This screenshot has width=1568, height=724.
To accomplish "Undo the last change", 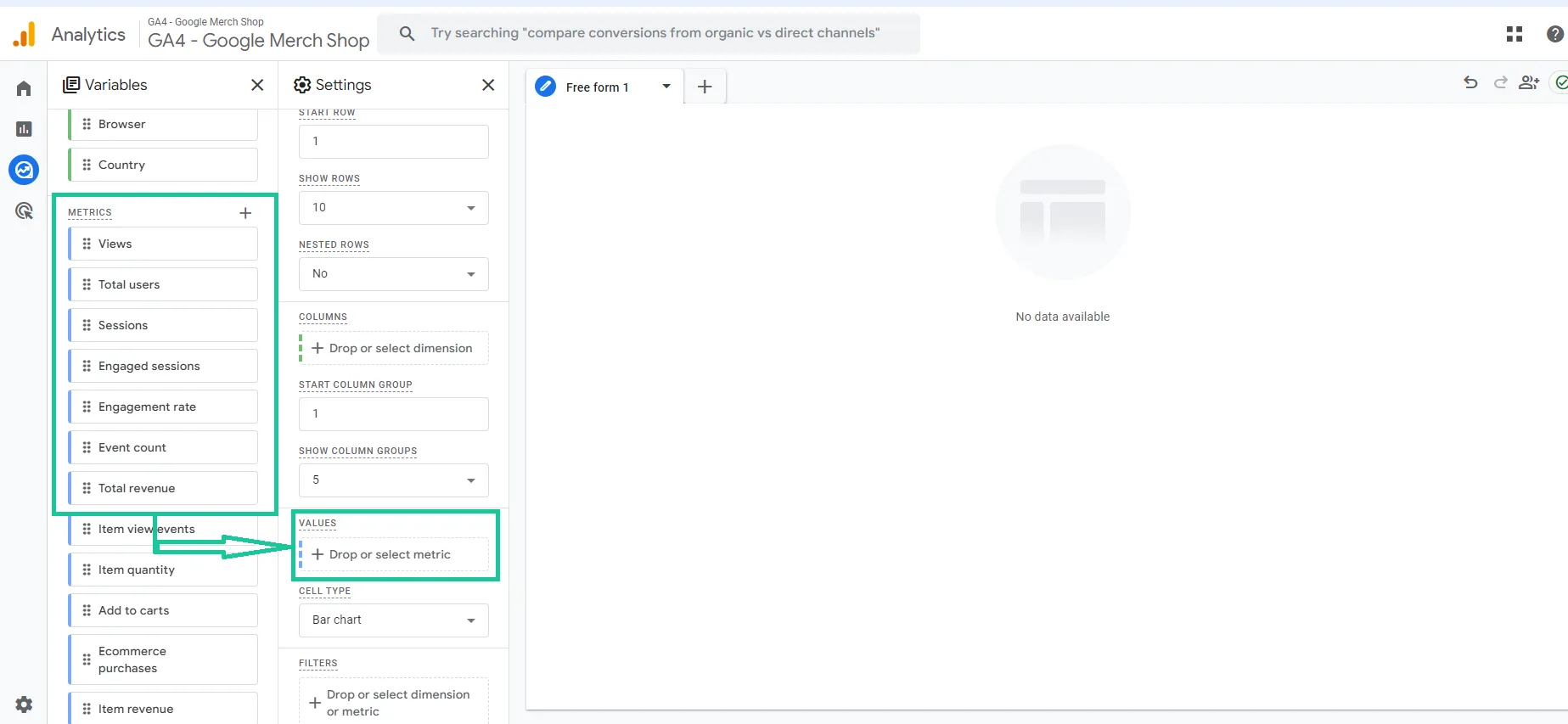I will coord(1471,82).
